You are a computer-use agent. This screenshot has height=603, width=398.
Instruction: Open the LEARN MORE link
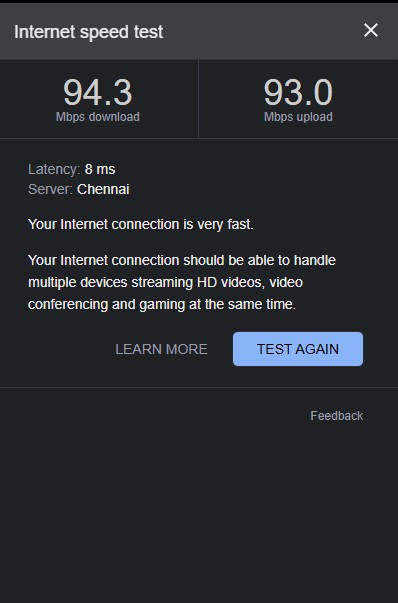pyautogui.click(x=161, y=349)
